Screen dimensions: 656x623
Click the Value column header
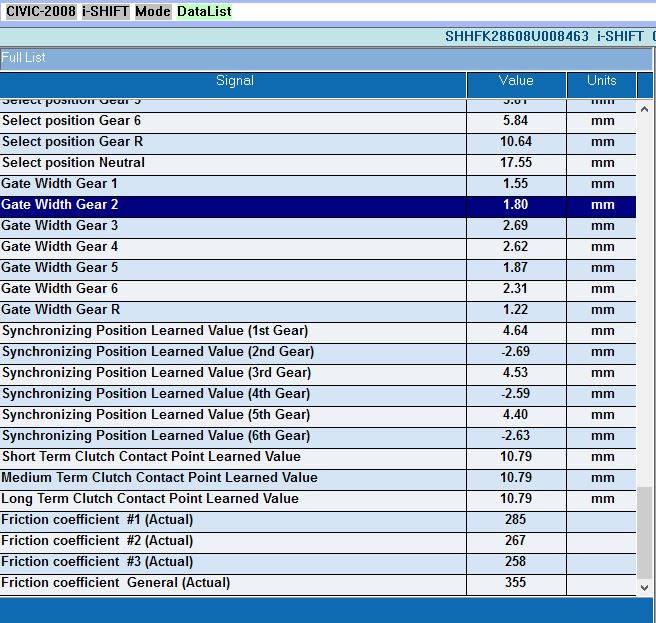coord(516,85)
